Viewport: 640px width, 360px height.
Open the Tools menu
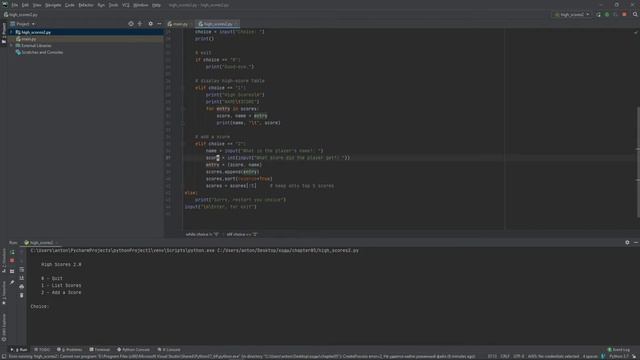[x=113, y=5]
